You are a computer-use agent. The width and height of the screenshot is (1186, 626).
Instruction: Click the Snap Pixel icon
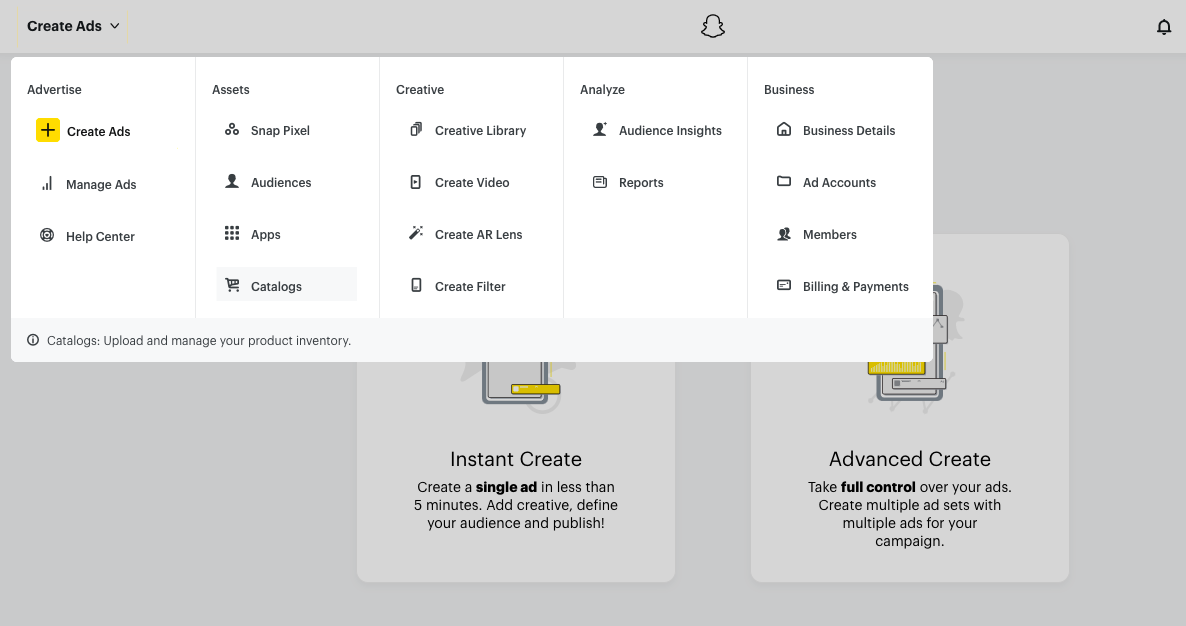tap(232, 130)
